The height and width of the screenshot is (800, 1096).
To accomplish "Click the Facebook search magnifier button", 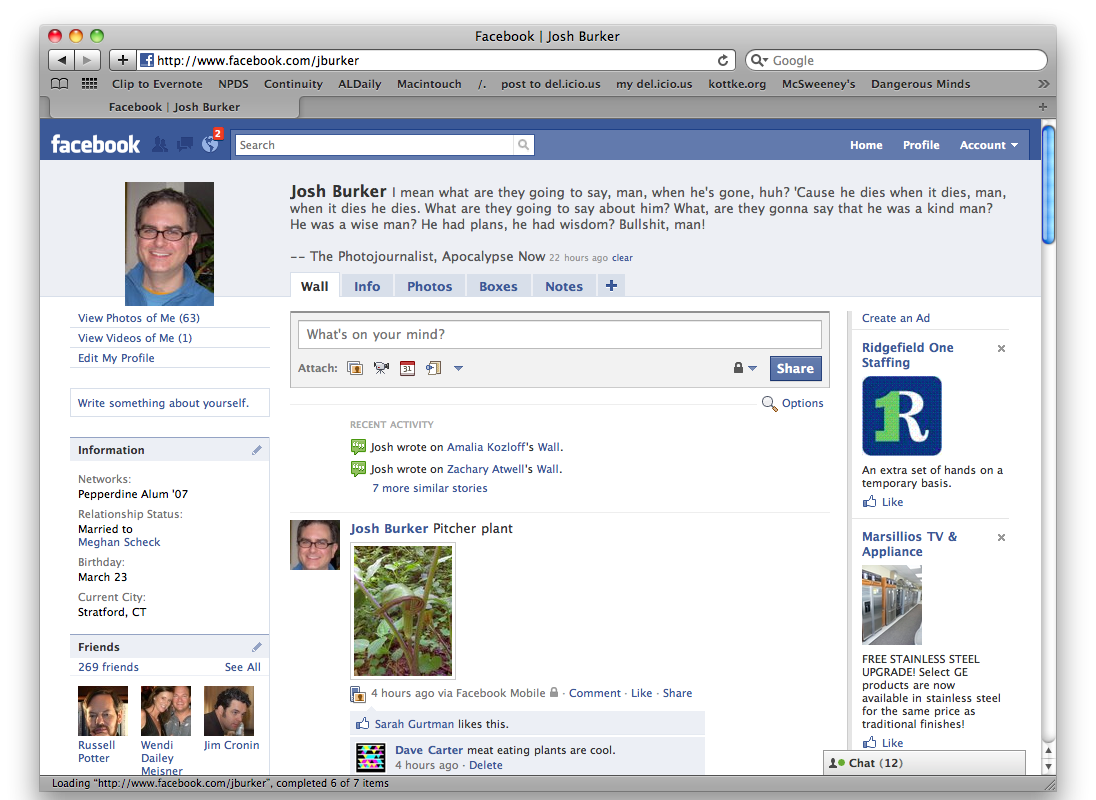I will pyautogui.click(x=523, y=145).
